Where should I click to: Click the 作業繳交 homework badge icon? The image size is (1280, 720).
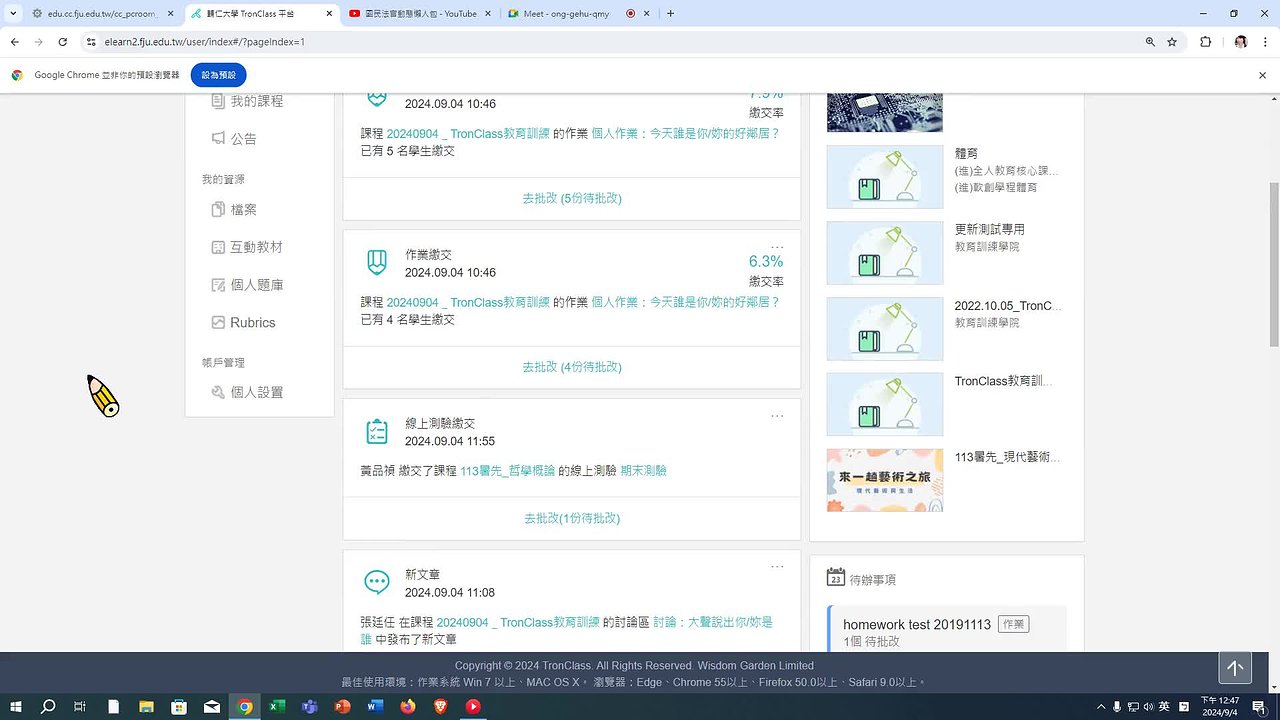(x=377, y=263)
